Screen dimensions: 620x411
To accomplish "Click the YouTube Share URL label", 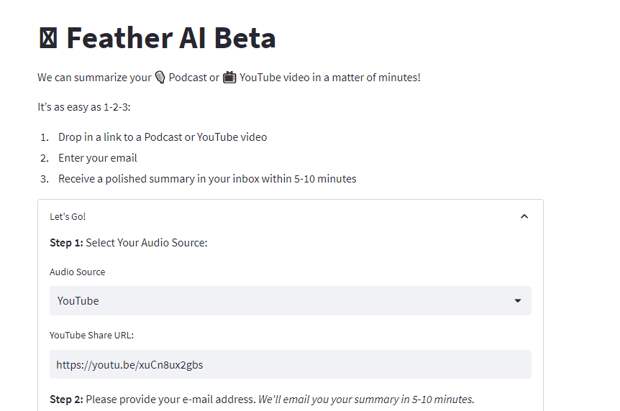I will coord(91,336).
